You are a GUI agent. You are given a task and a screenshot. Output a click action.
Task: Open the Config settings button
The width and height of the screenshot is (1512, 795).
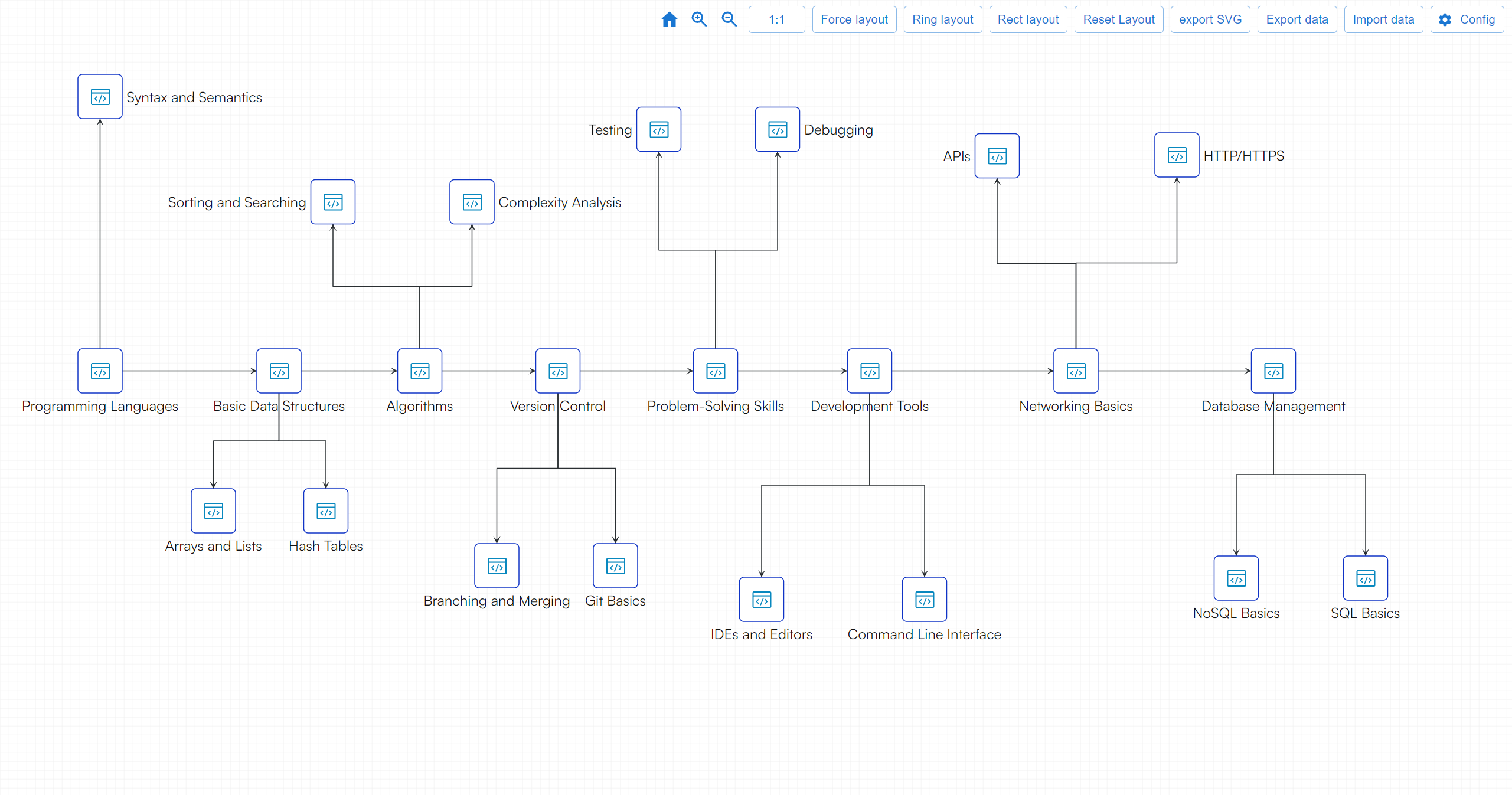[1467, 19]
